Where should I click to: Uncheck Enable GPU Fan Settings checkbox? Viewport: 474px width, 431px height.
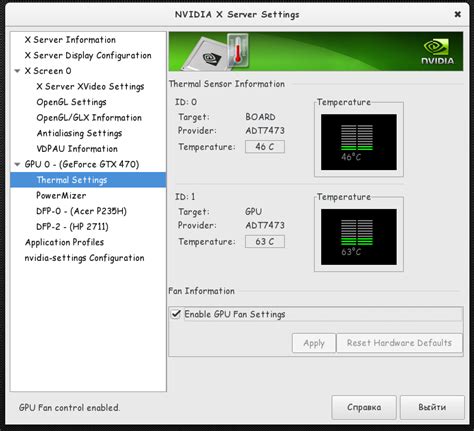click(x=175, y=314)
